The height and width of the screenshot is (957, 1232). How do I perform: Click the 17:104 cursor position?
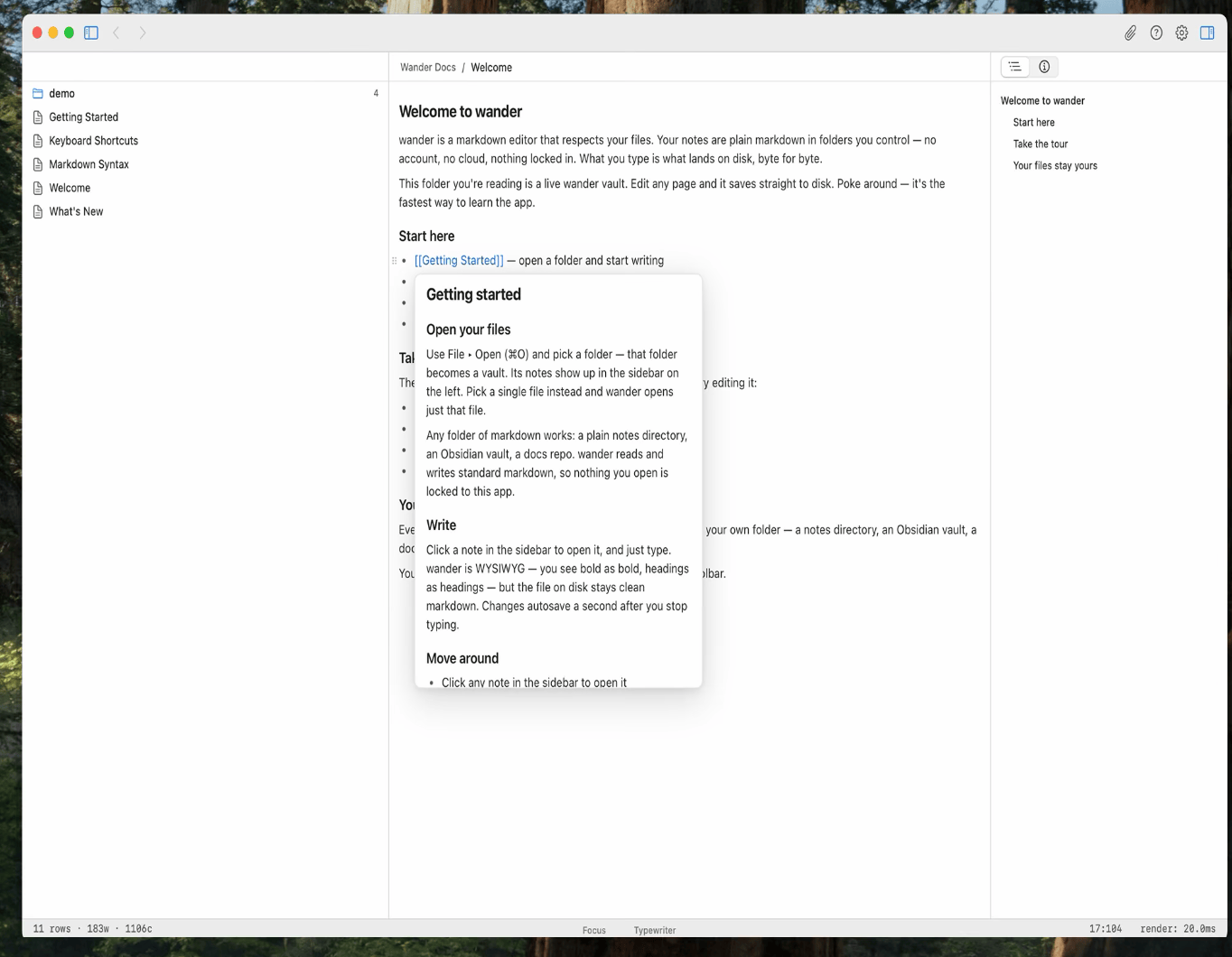pos(1106,929)
